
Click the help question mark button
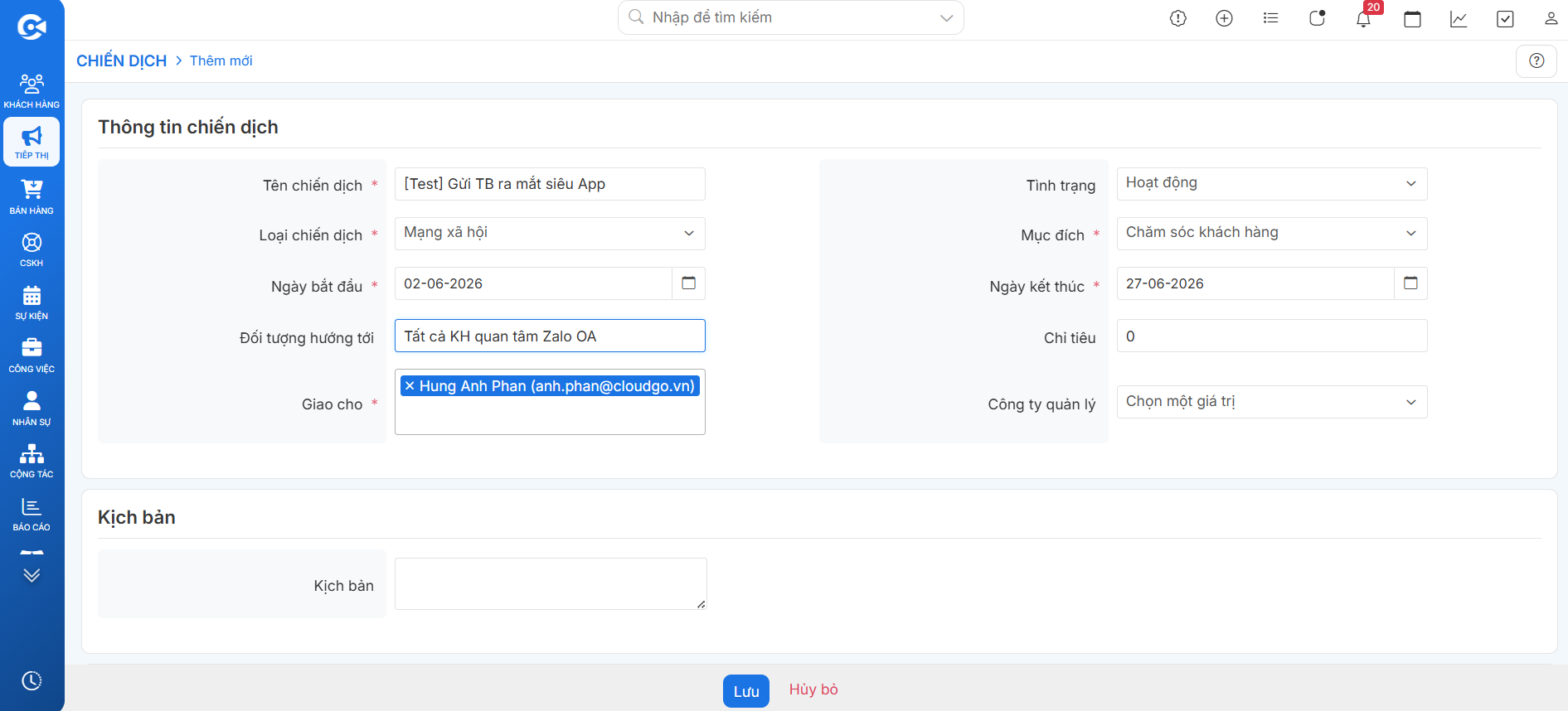pyautogui.click(x=1536, y=60)
